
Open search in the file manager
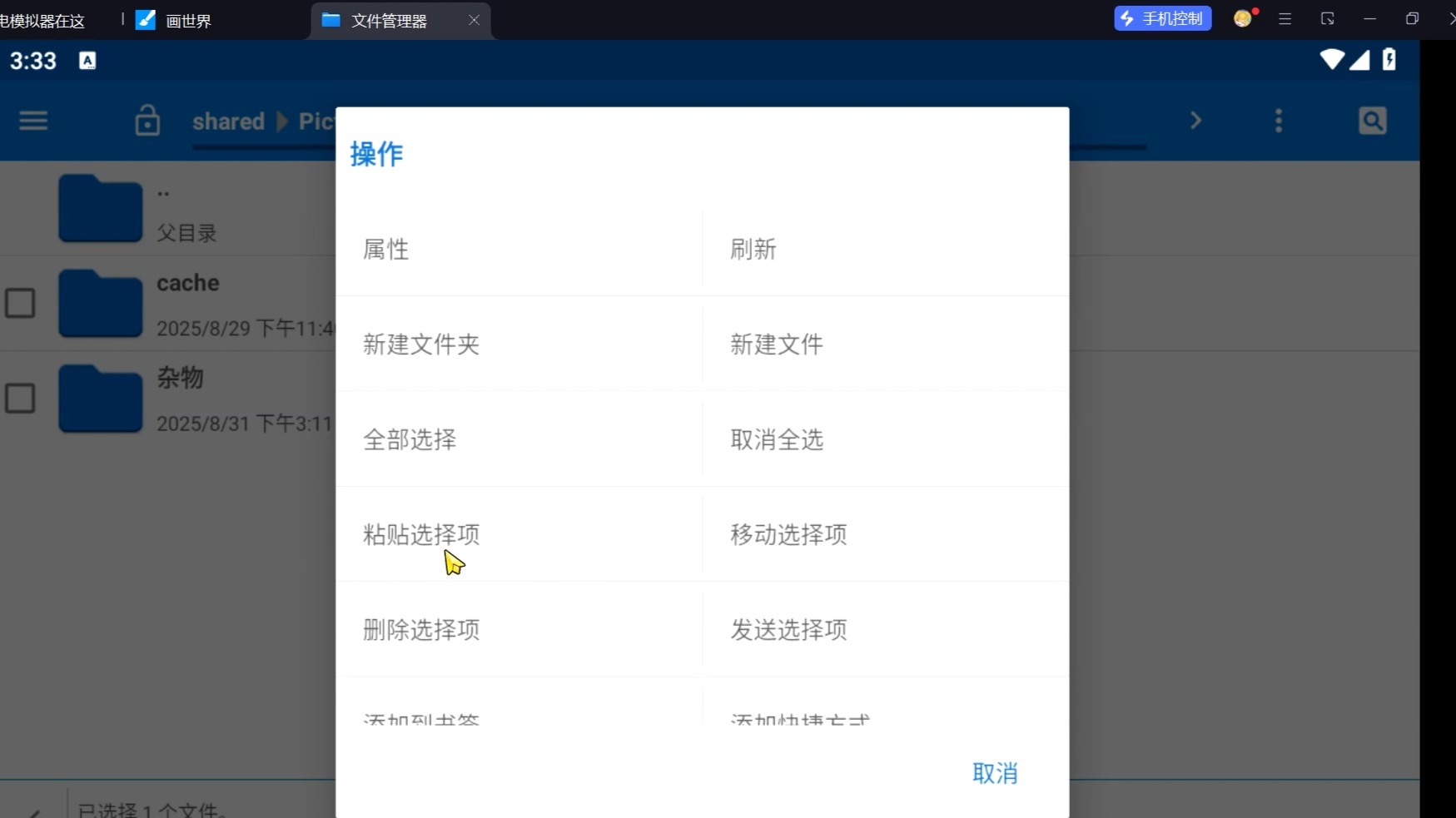[1374, 121]
